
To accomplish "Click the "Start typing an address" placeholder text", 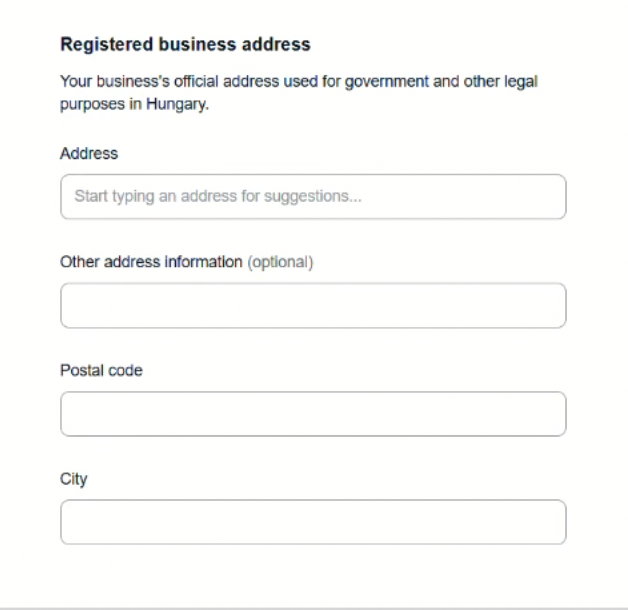I will [x=155, y=197].
